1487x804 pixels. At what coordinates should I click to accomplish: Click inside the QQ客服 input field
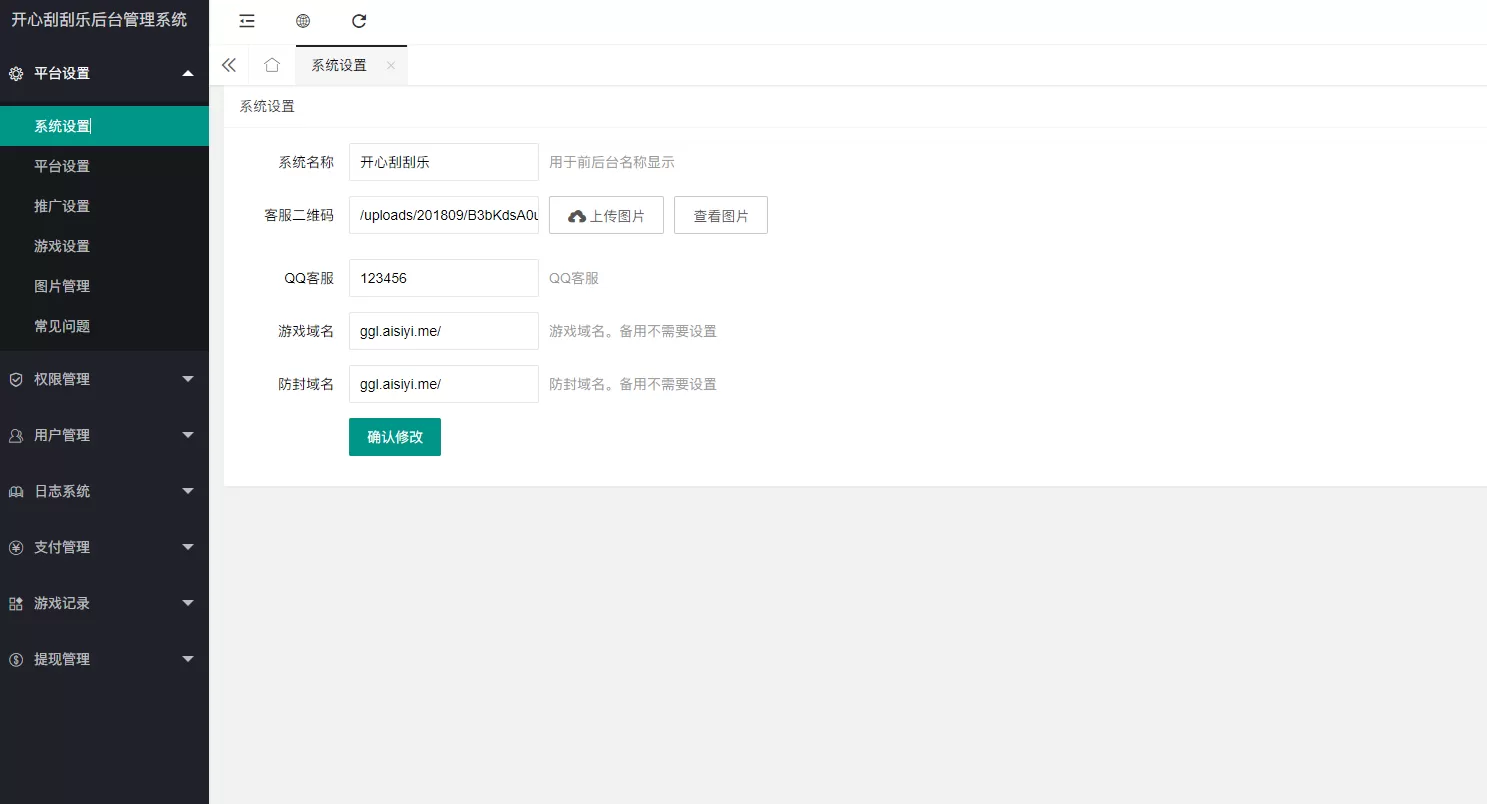[443, 278]
